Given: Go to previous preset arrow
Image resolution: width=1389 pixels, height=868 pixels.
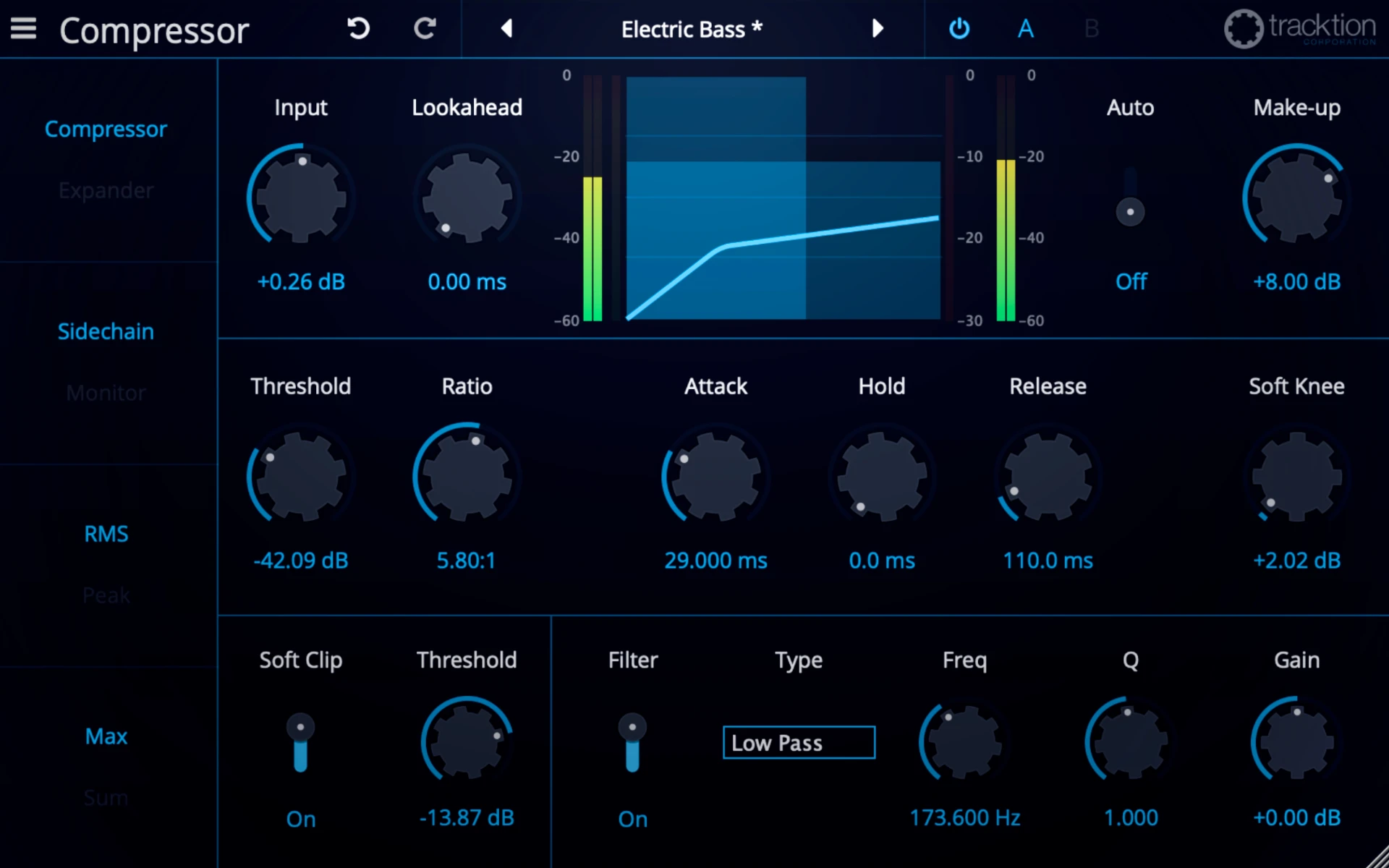Looking at the screenshot, I should coord(506,28).
